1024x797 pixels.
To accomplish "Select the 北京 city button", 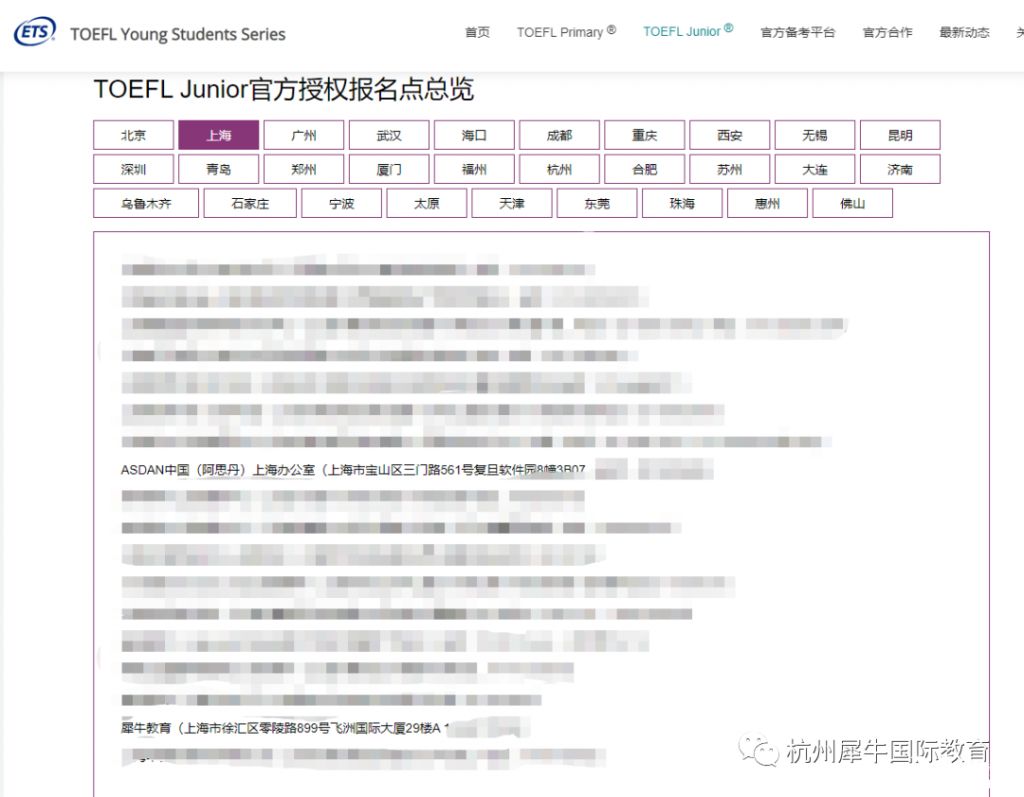I will pos(134,135).
